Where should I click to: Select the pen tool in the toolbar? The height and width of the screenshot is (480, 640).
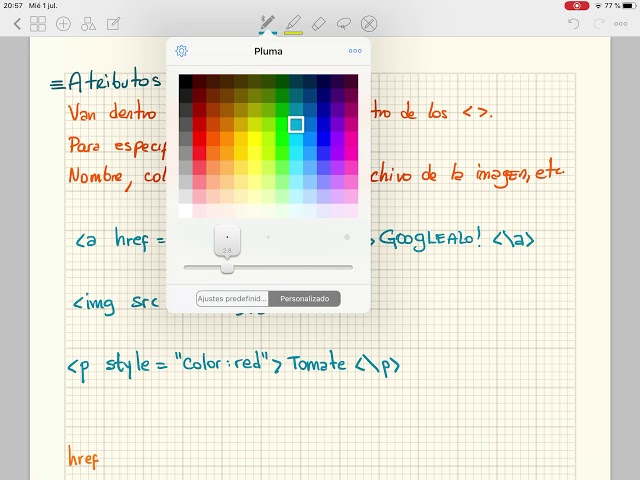tap(268, 23)
